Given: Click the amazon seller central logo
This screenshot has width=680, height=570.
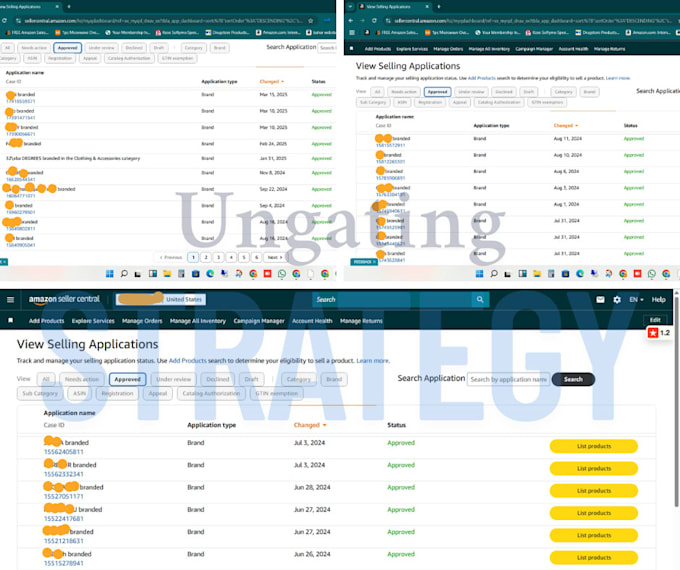Looking at the screenshot, I should pyautogui.click(x=64, y=299).
